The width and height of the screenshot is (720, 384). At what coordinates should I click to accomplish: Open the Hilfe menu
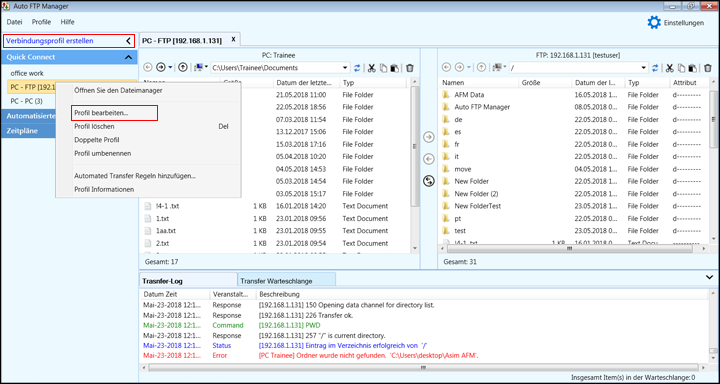[68, 22]
